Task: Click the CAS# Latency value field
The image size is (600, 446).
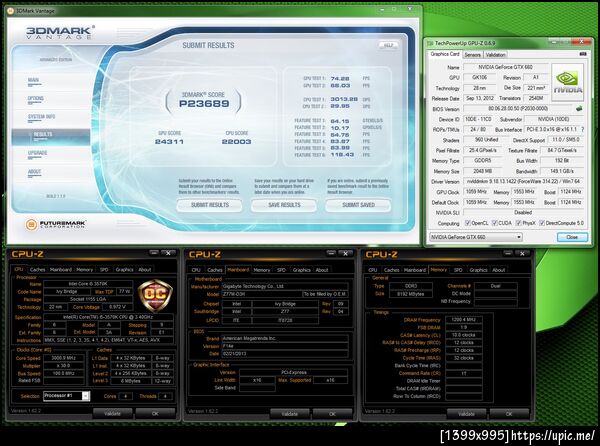Action: pyautogui.click(x=464, y=335)
